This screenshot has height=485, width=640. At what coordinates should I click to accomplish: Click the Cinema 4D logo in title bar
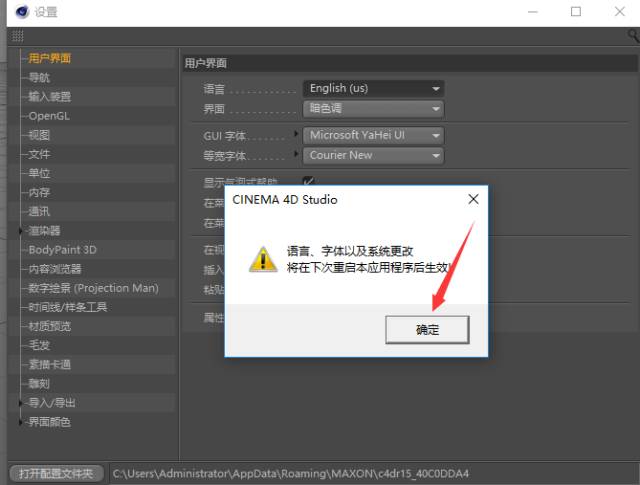click(x=18, y=12)
